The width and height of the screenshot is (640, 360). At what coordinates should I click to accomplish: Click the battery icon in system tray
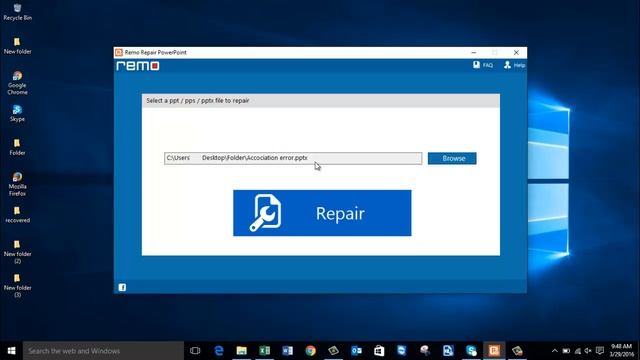point(566,351)
